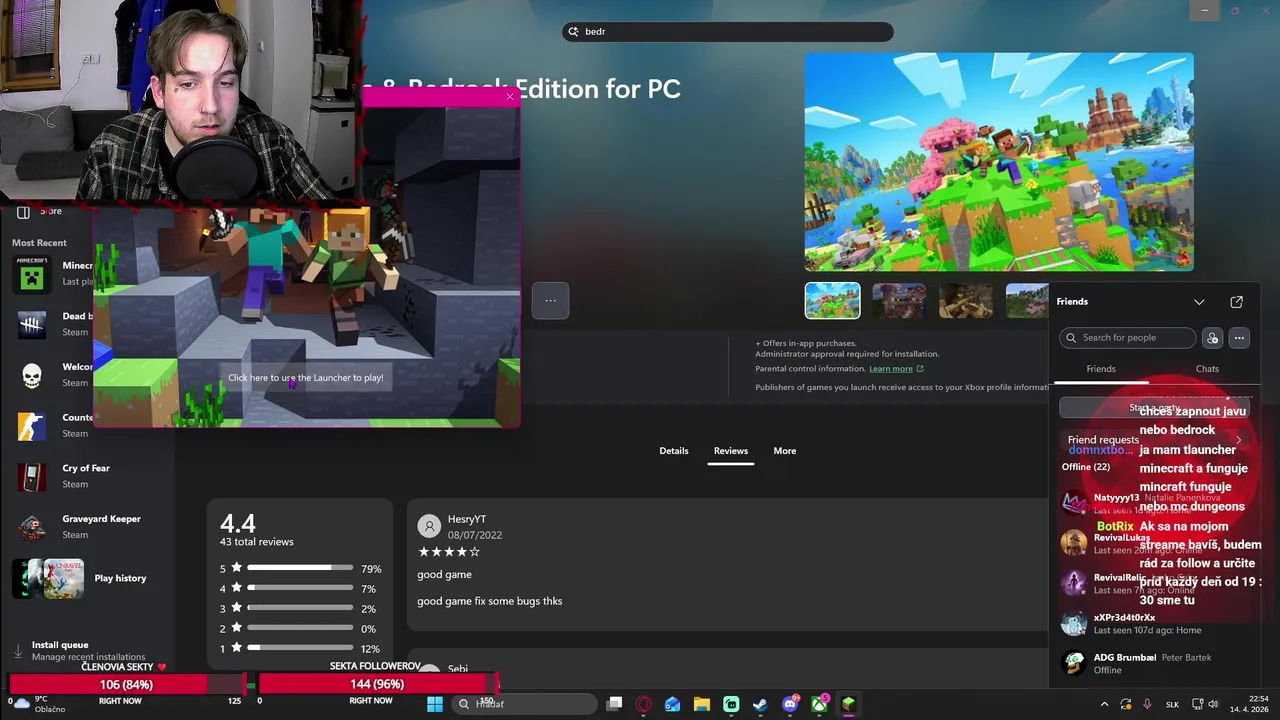Select the Reviews tab
Image resolution: width=1280 pixels, height=720 pixels.
coord(731,451)
